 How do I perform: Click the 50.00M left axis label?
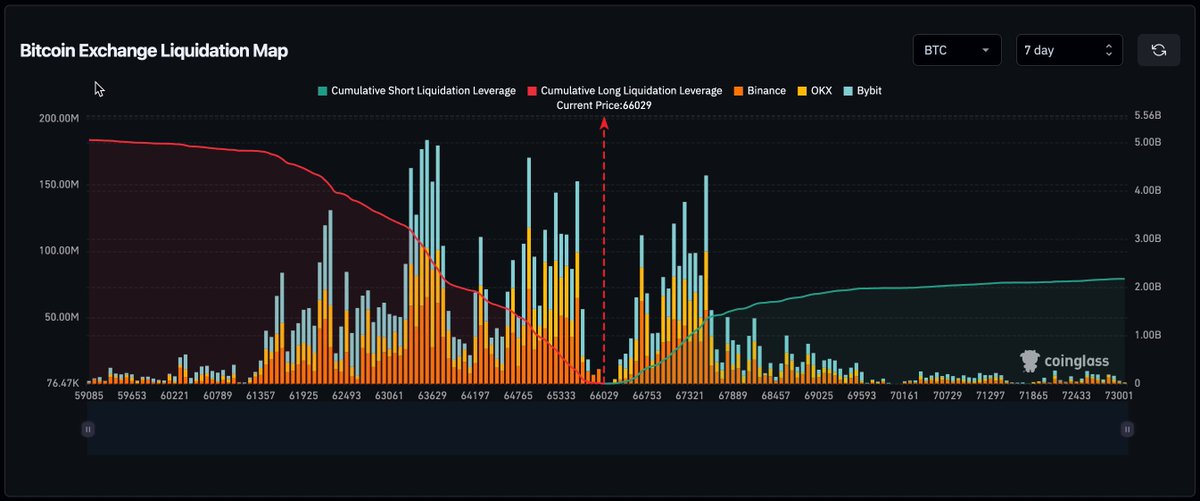[x=62, y=317]
